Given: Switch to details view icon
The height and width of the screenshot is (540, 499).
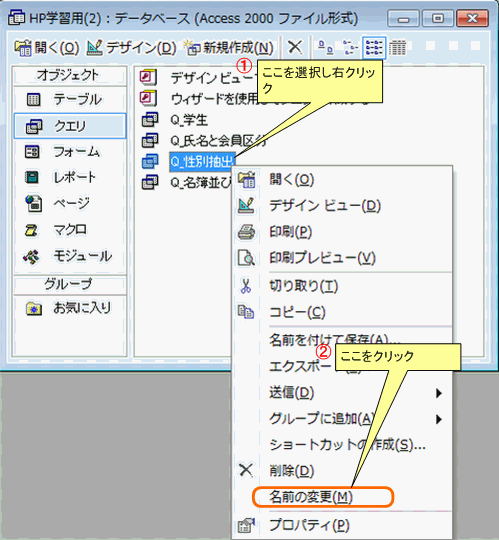Looking at the screenshot, I should pyautogui.click(x=398, y=47).
